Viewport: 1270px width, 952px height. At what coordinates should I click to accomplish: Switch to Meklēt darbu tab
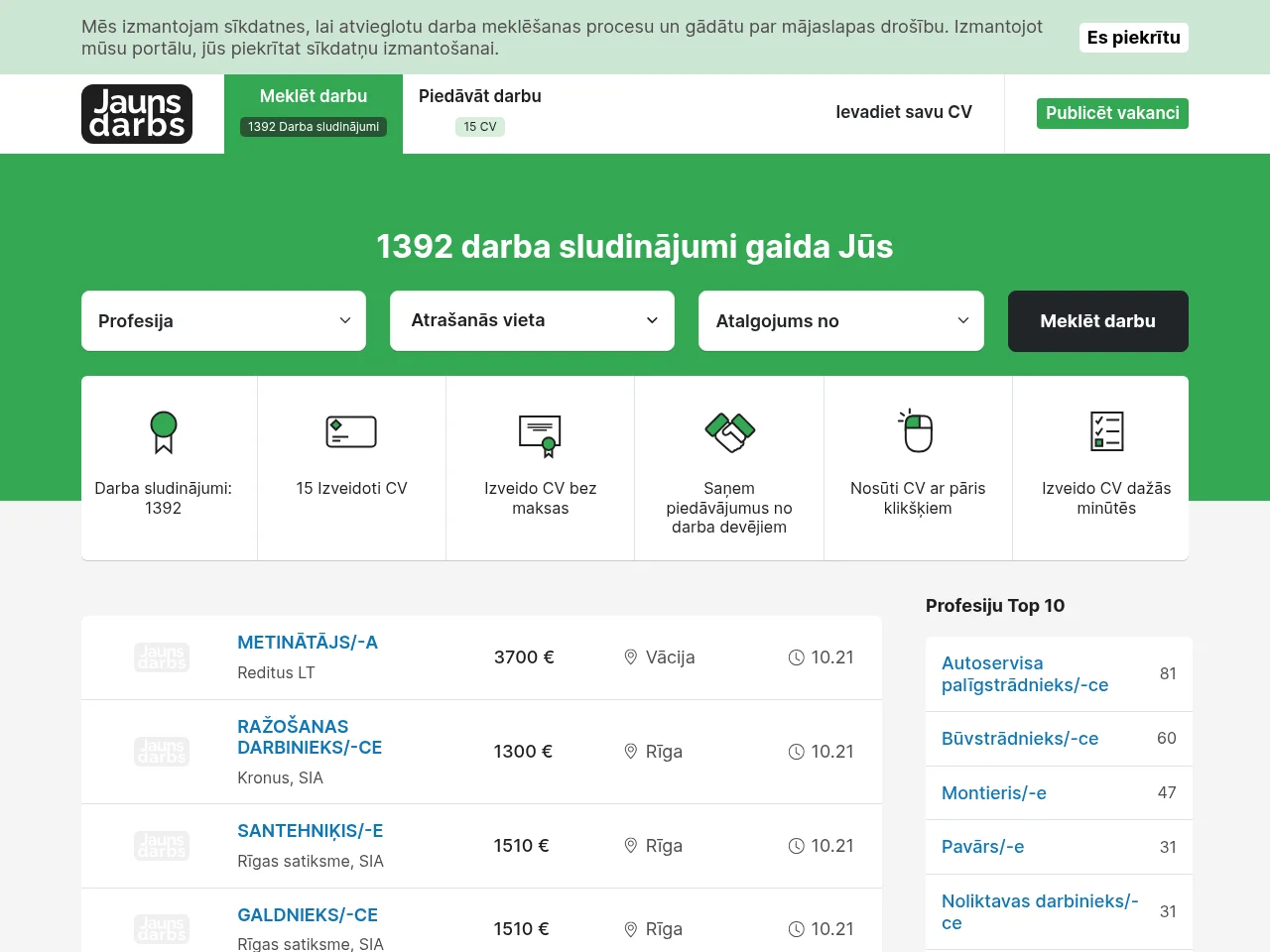[x=314, y=114]
